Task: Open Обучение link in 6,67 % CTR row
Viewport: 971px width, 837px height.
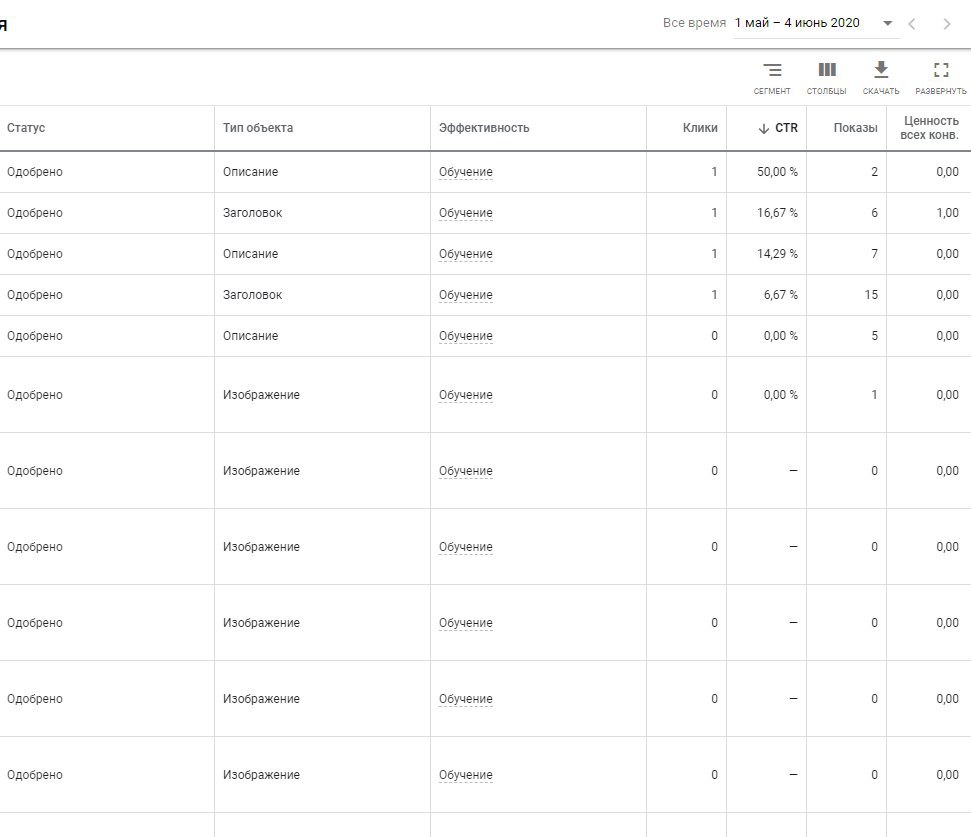Action: tap(466, 295)
